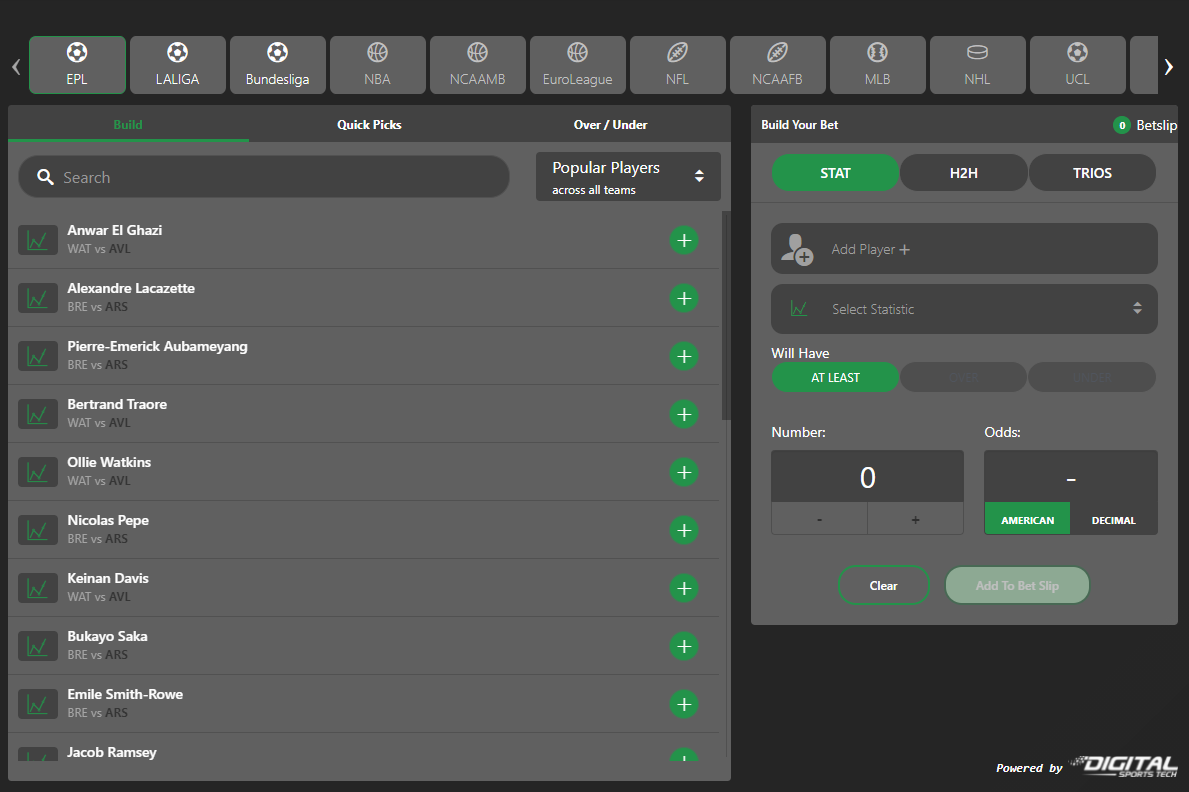Switch to the MLB league tab

[x=877, y=65]
